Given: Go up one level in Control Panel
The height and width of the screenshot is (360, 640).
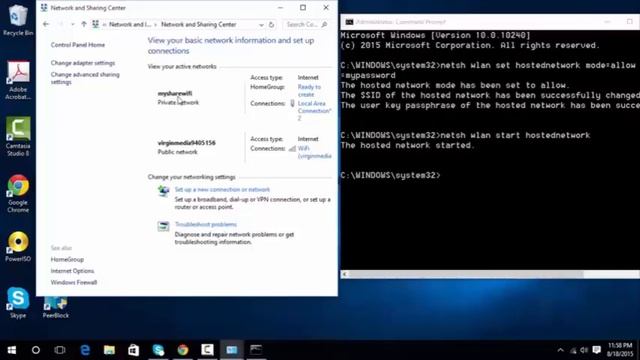Looking at the screenshot, I should tap(84, 24).
